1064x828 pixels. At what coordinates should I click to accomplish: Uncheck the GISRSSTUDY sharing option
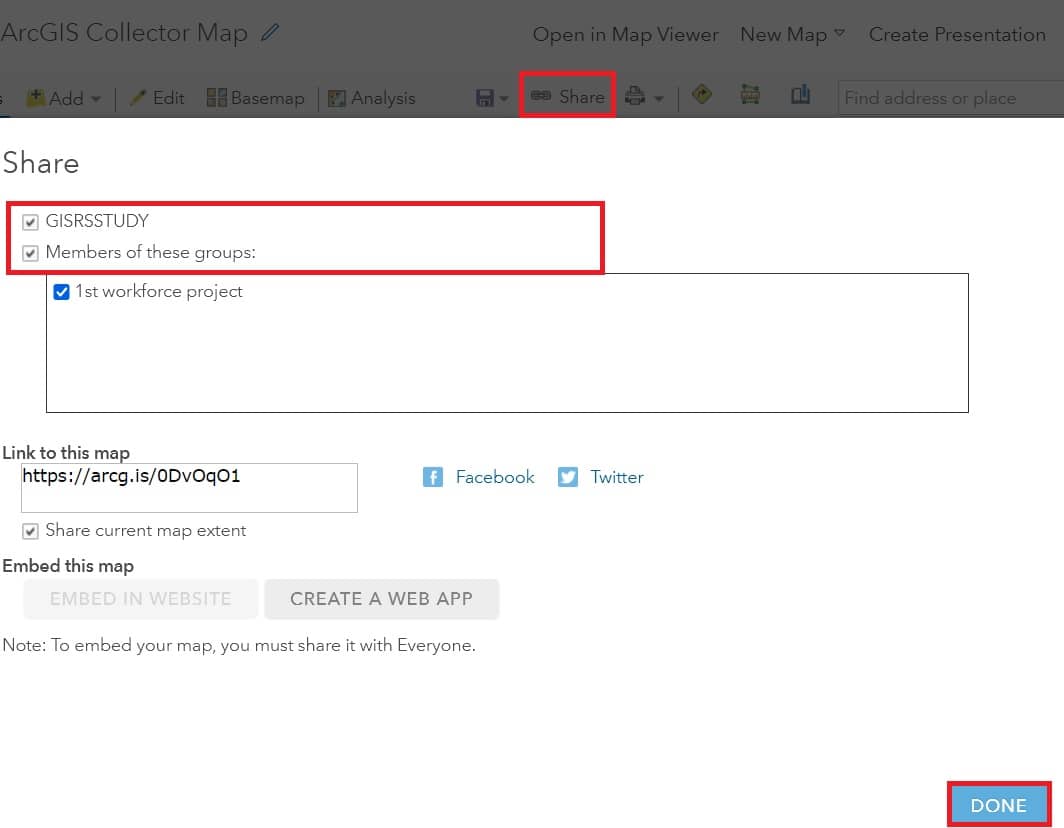coord(30,221)
